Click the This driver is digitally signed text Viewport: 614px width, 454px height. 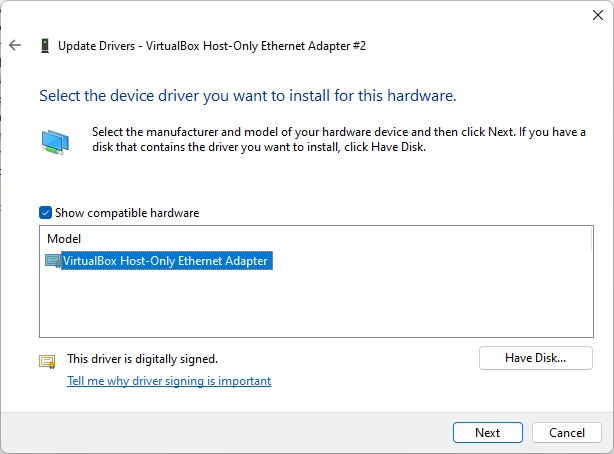(143, 359)
